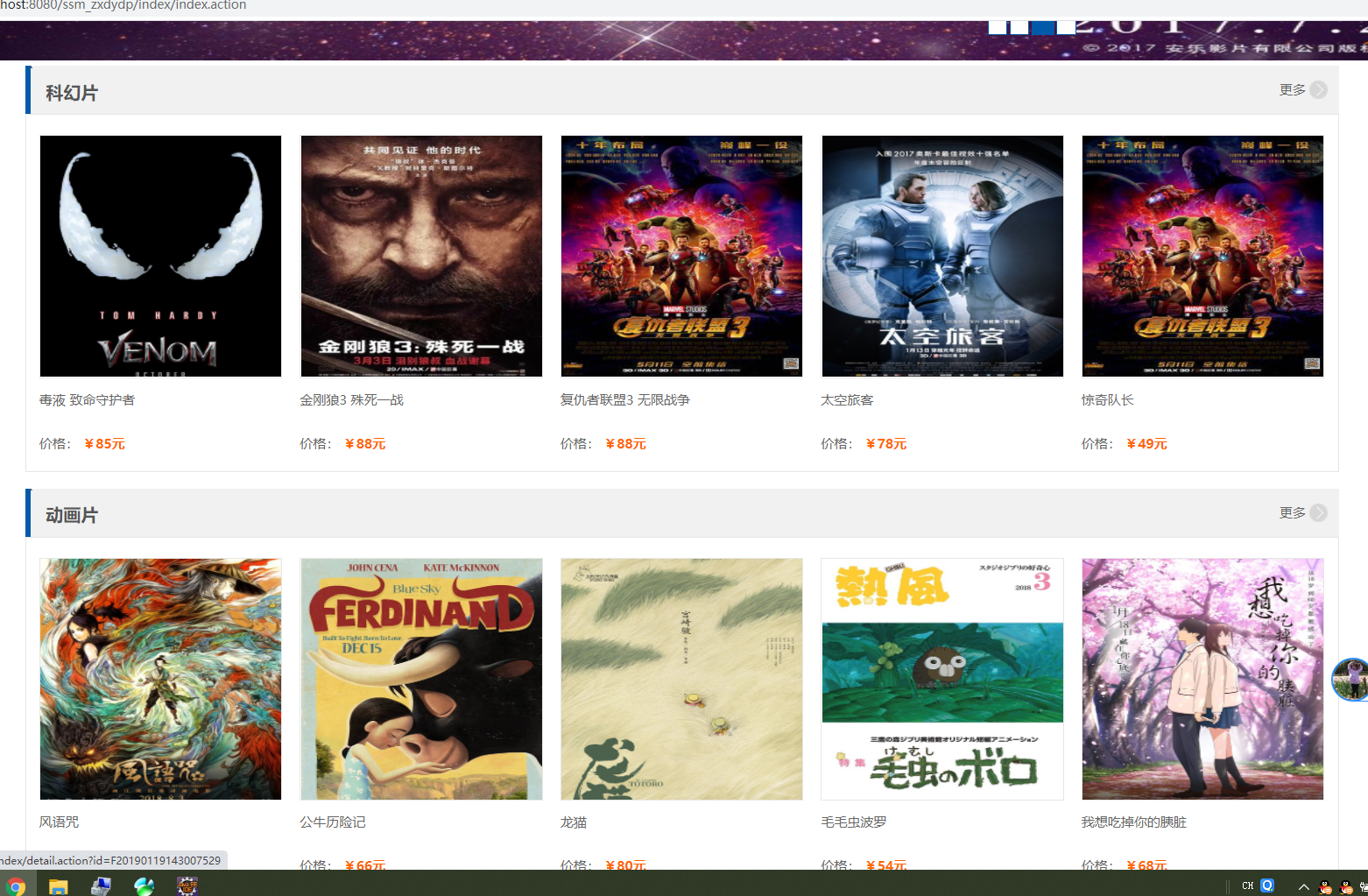Open the 风语咒 animation poster
Screen dimensions: 1368x896
point(160,679)
